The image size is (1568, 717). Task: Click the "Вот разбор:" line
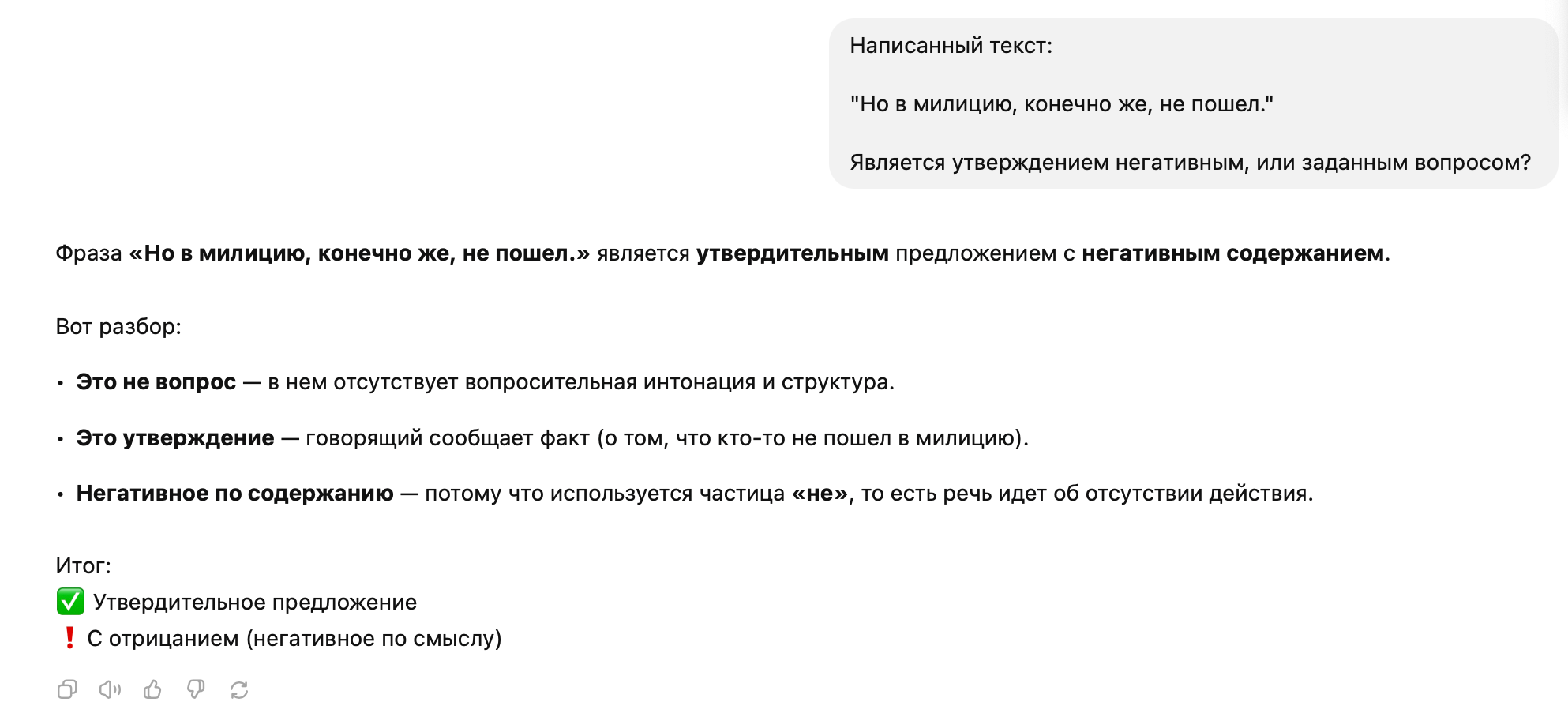tap(118, 327)
